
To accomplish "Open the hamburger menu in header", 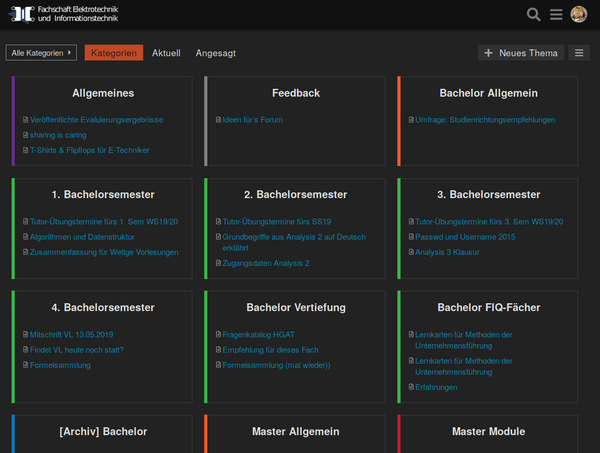I will tap(556, 14).
